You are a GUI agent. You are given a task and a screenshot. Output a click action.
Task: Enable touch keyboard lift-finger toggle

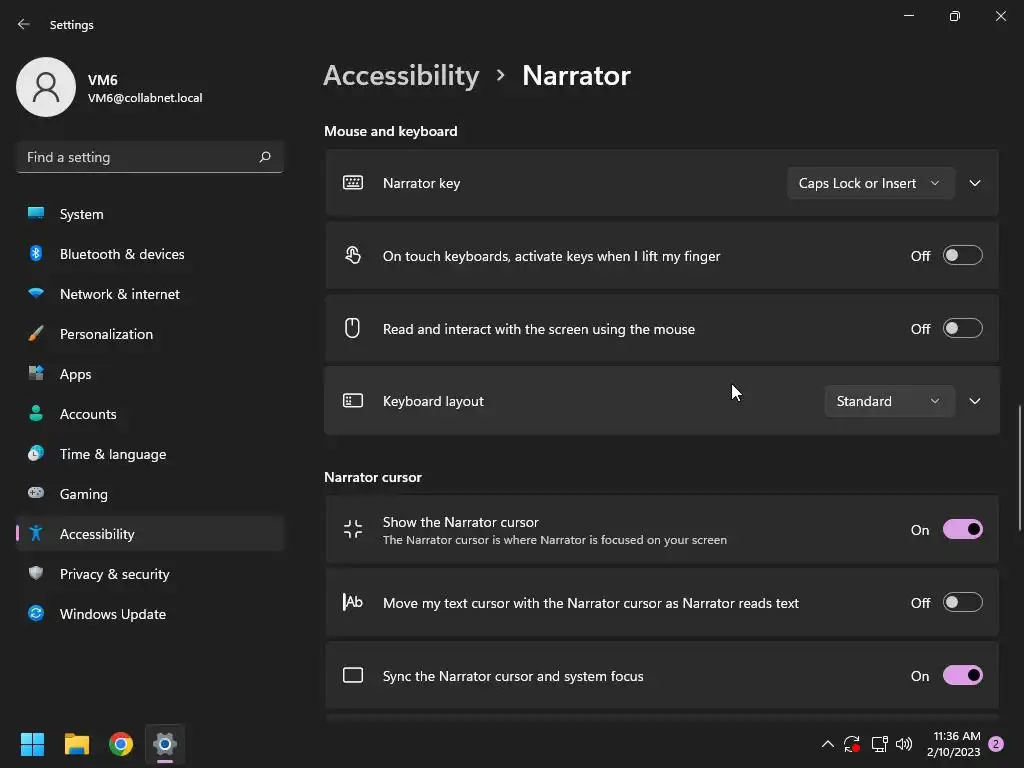[x=962, y=256]
